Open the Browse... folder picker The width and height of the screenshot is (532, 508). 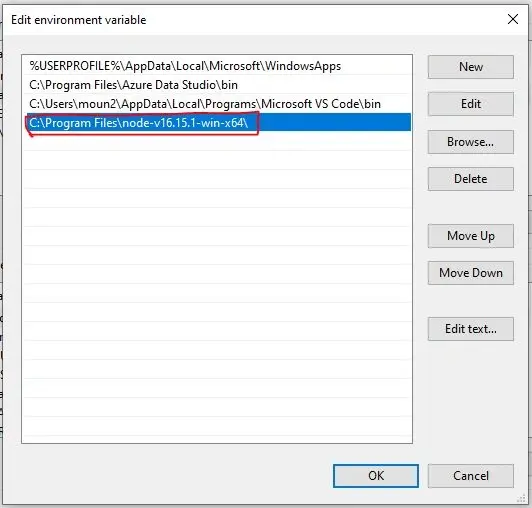(471, 142)
